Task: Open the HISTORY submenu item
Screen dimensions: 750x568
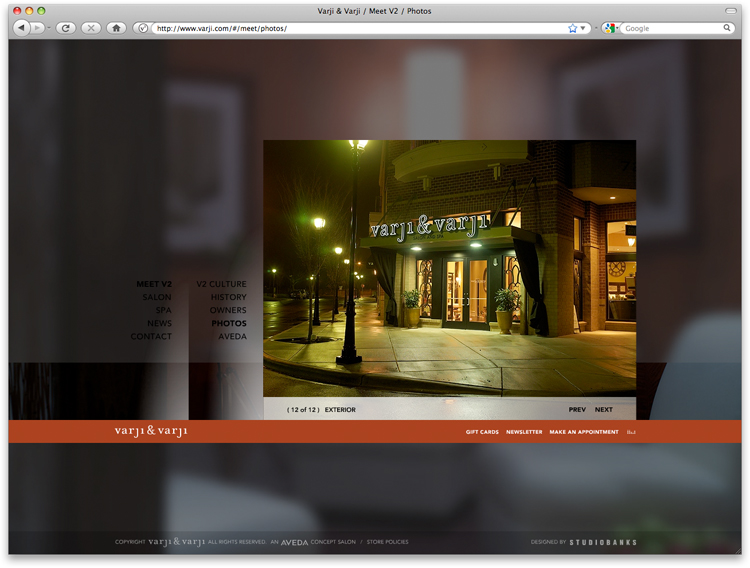Action: (229, 297)
